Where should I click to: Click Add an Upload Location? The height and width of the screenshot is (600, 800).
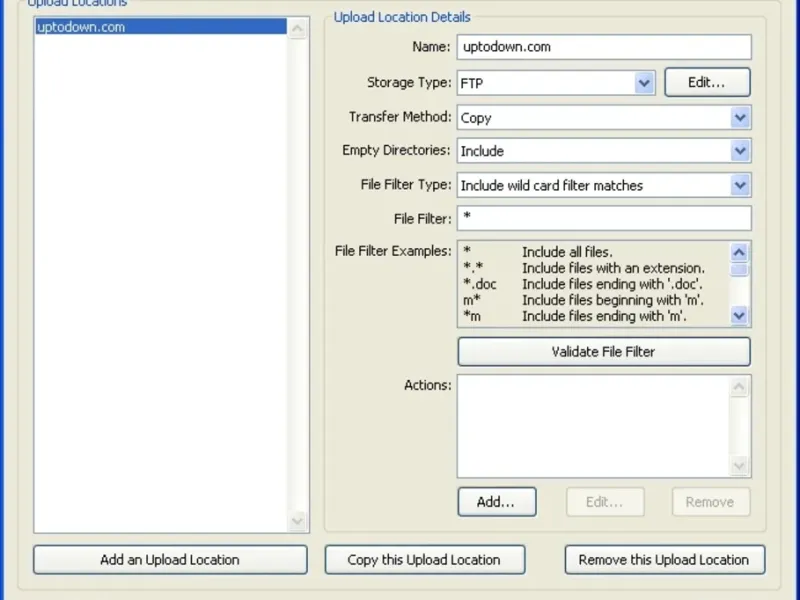(x=170, y=560)
